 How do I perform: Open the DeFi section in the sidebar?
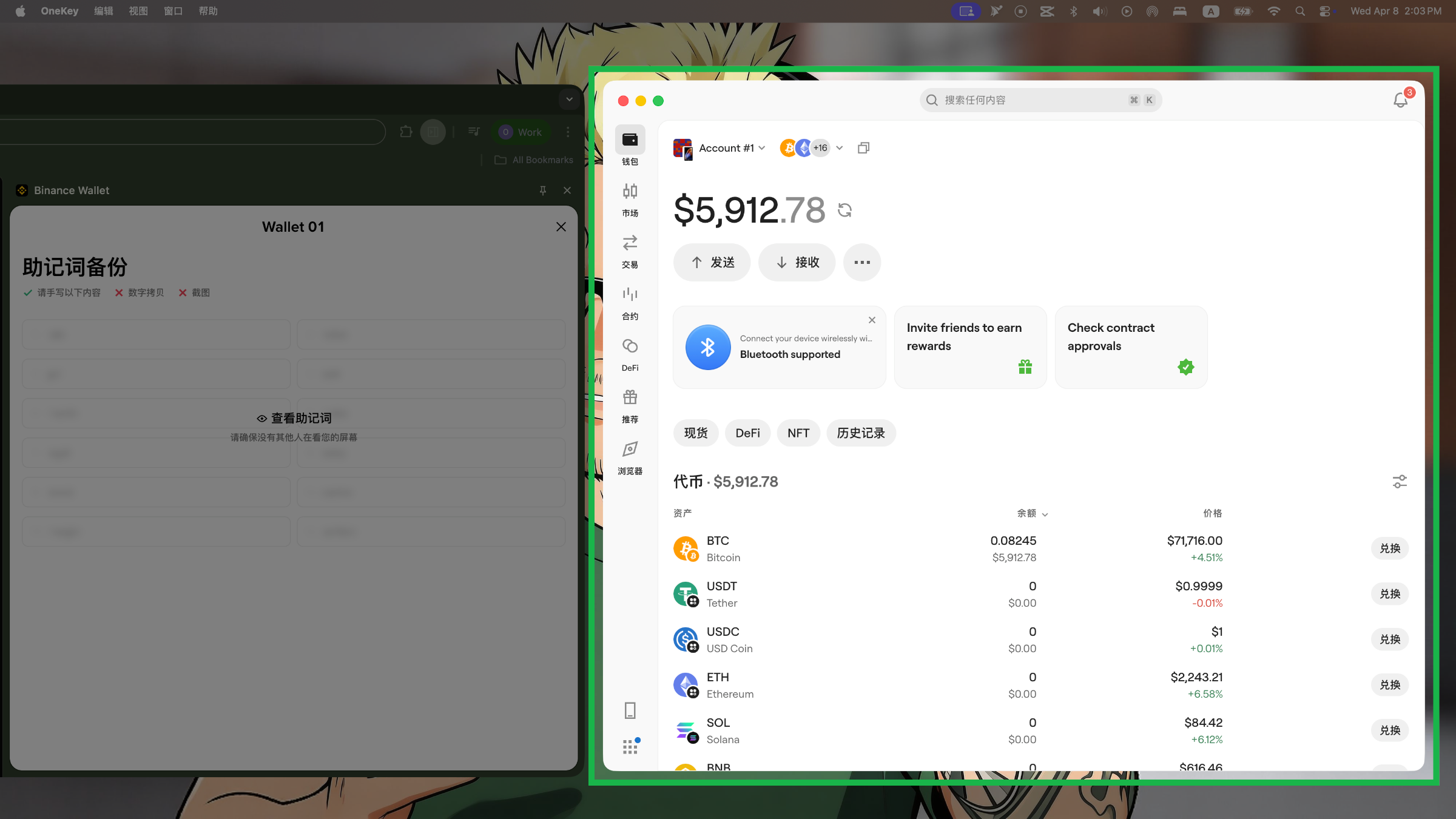(630, 355)
